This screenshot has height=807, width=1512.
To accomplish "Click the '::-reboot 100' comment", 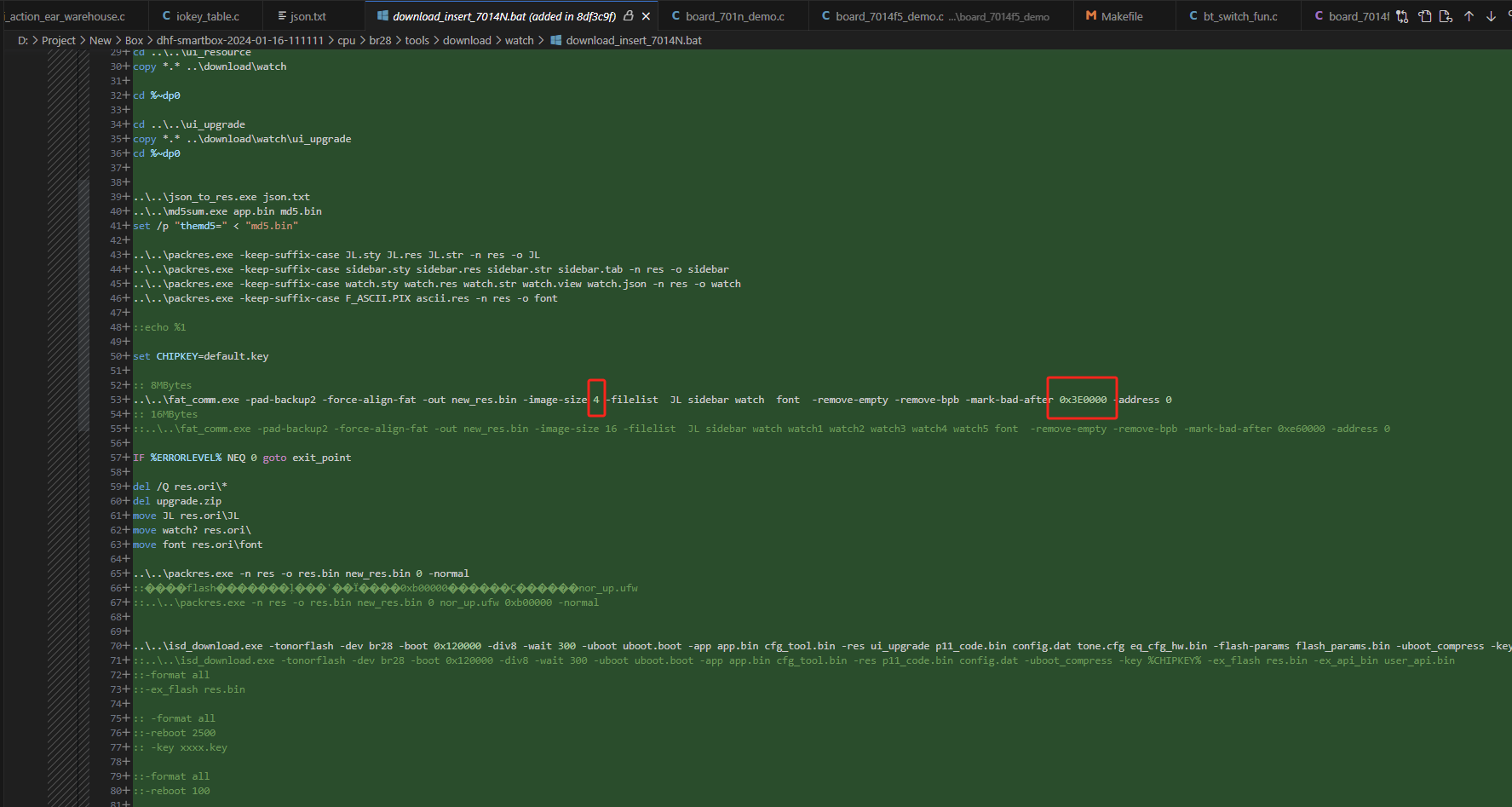I will (x=171, y=791).
